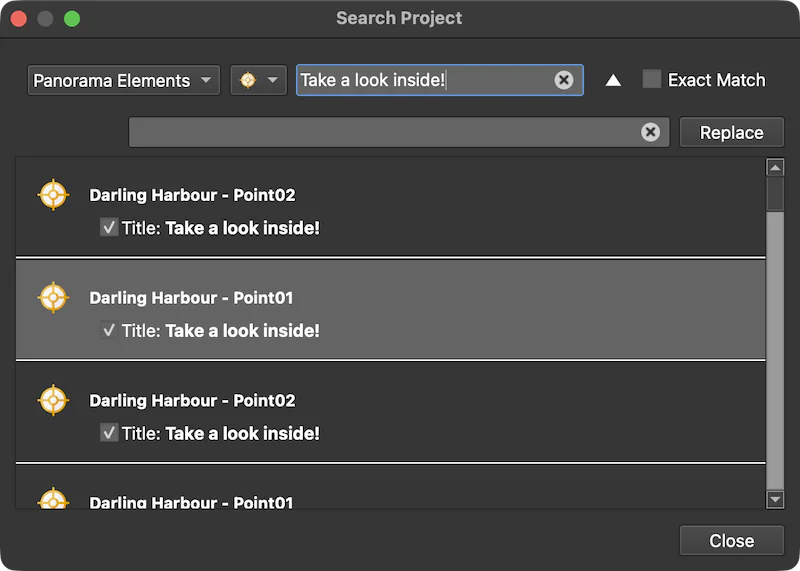800x571 pixels.
Task: Click hotspot icon of third result Point02
Action: 53,400
